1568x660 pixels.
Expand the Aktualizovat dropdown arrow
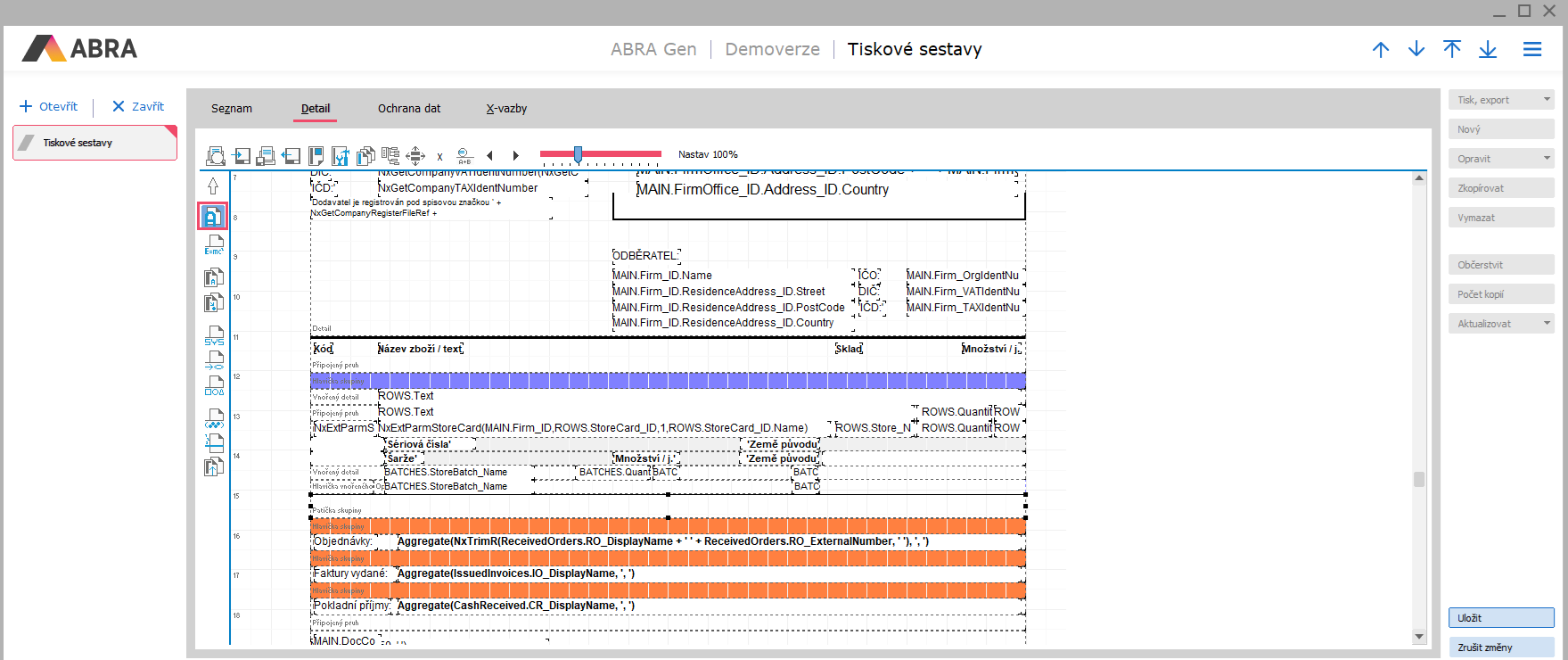click(1547, 324)
